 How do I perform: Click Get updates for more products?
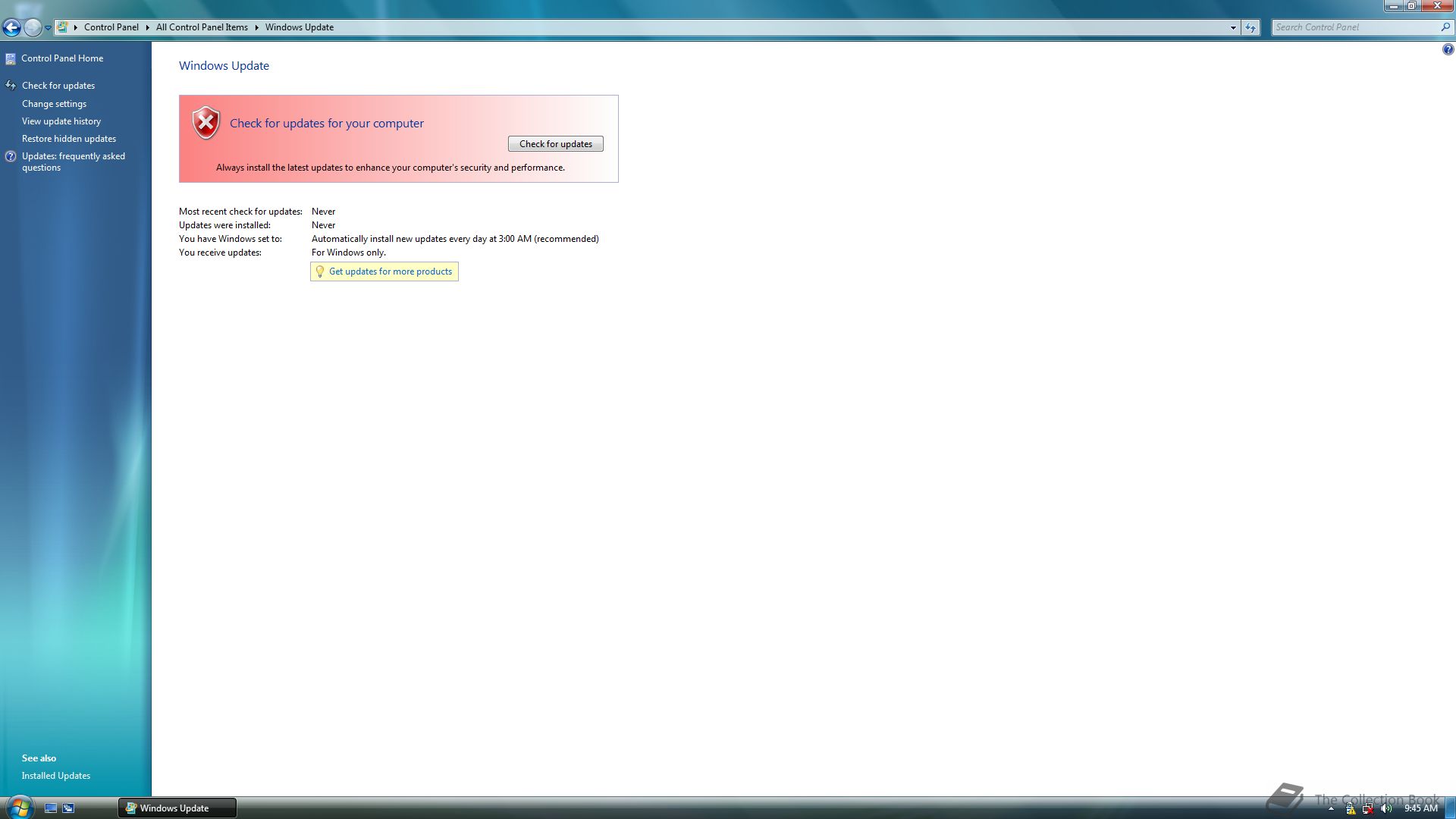tap(391, 271)
